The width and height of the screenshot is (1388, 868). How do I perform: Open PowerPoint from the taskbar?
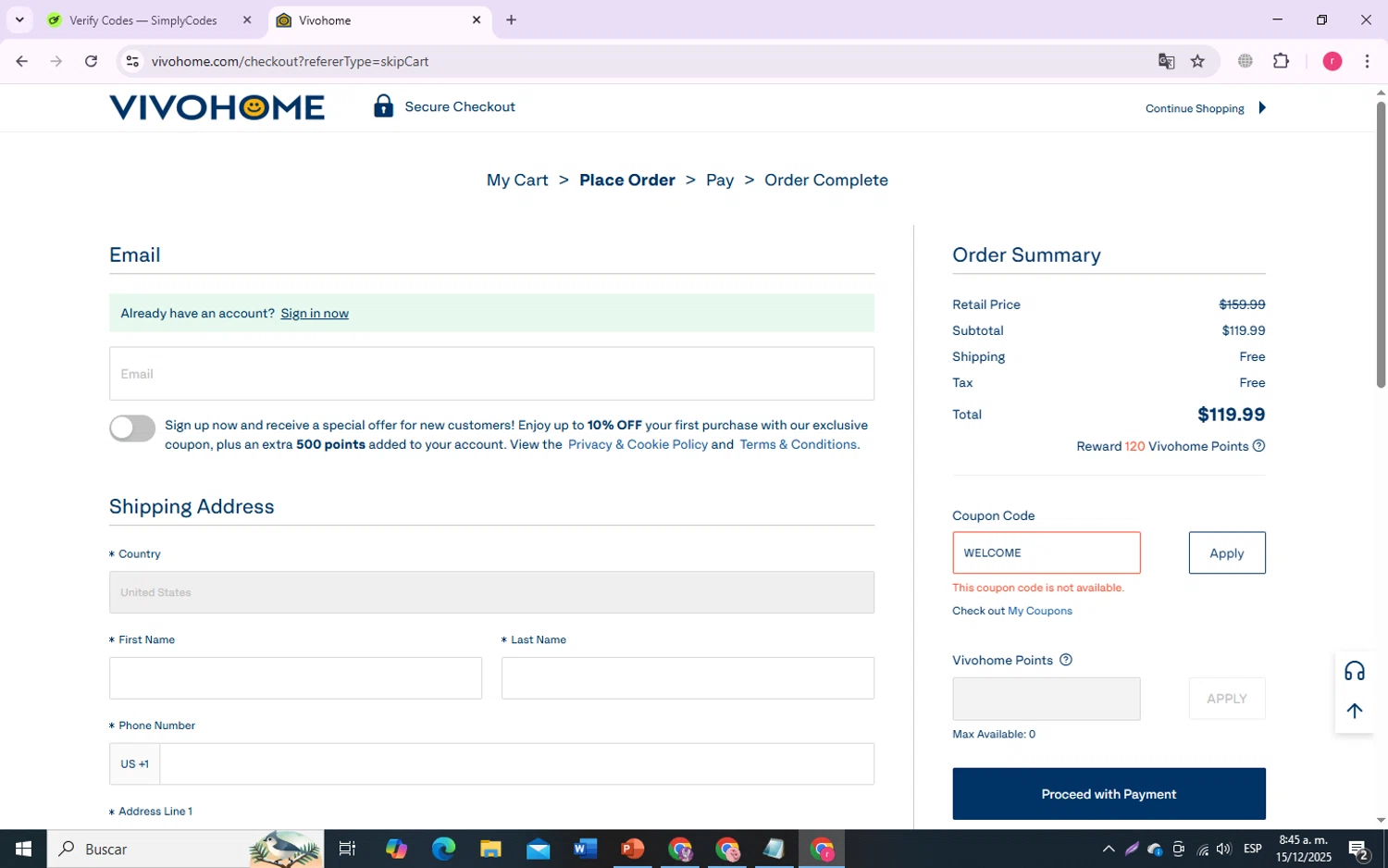click(x=632, y=849)
